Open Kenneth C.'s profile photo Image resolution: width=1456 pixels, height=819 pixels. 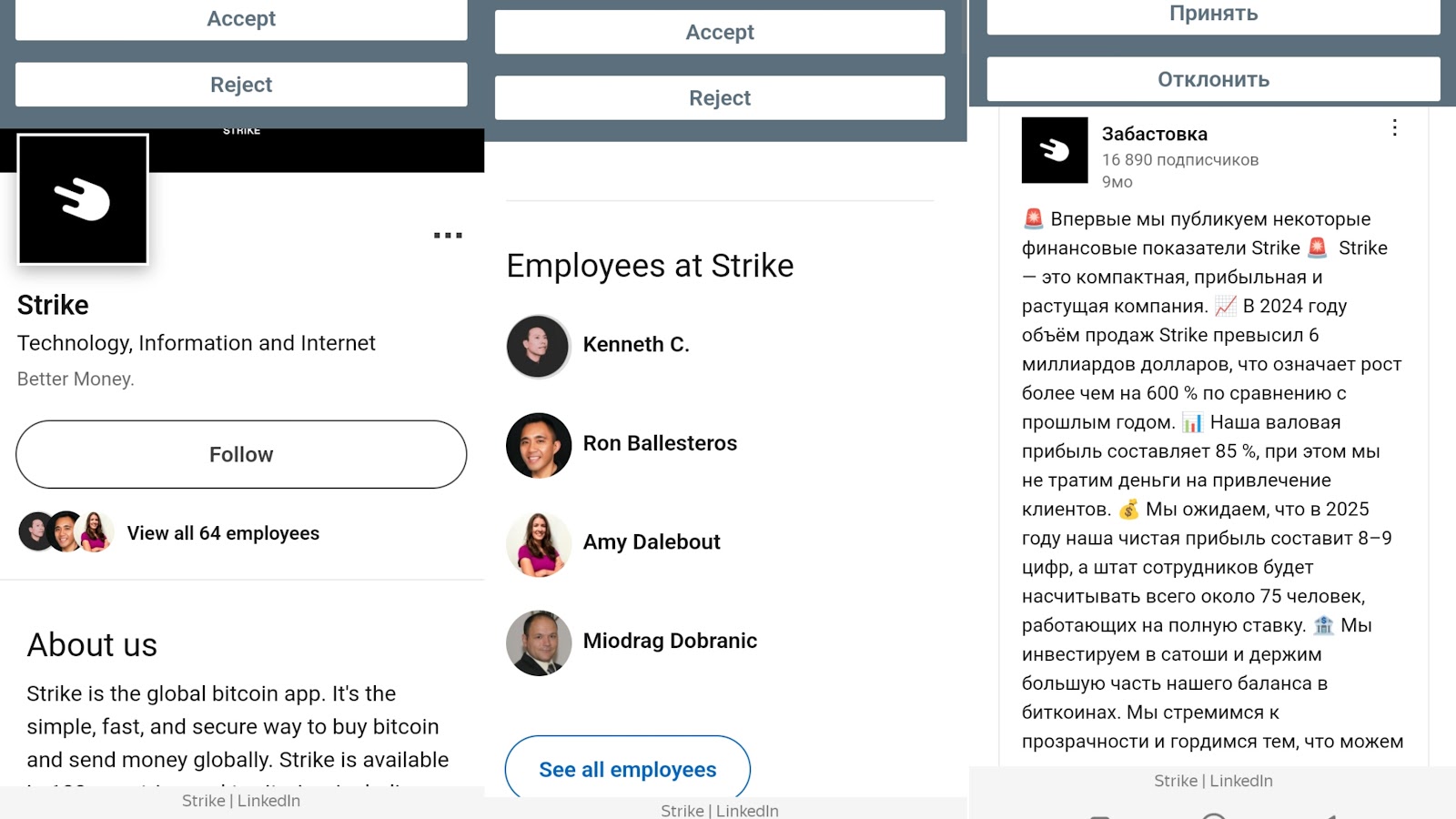click(x=539, y=346)
